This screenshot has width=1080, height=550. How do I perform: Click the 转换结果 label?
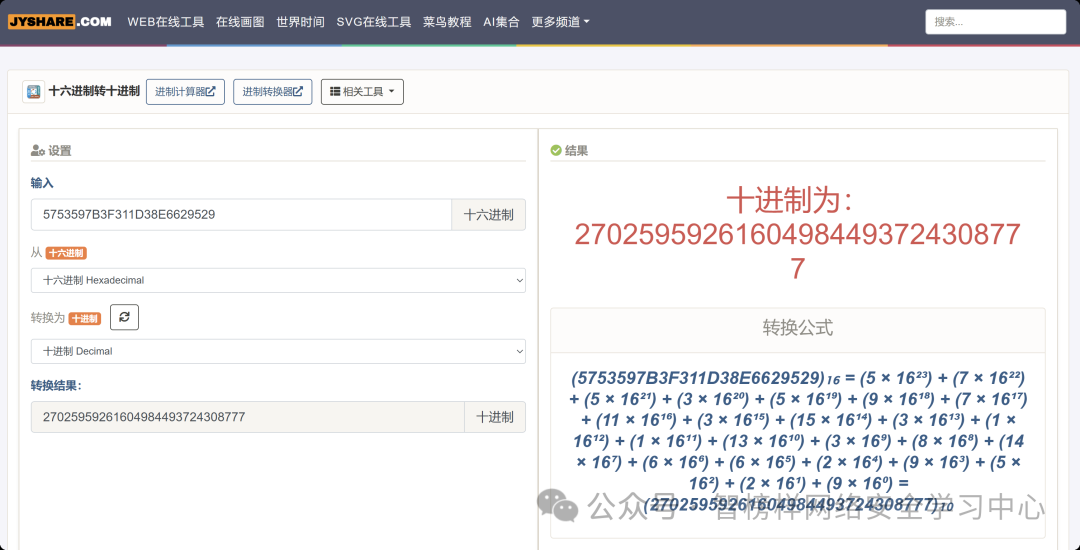click(56, 385)
